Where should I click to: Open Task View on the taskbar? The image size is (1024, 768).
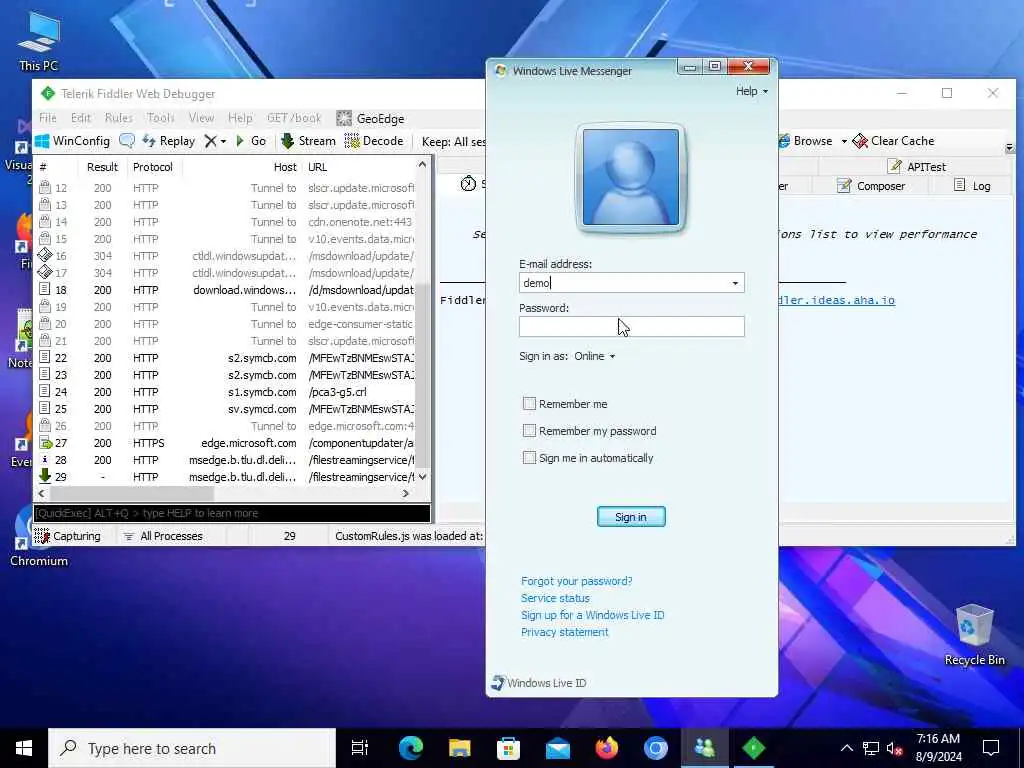(360, 748)
